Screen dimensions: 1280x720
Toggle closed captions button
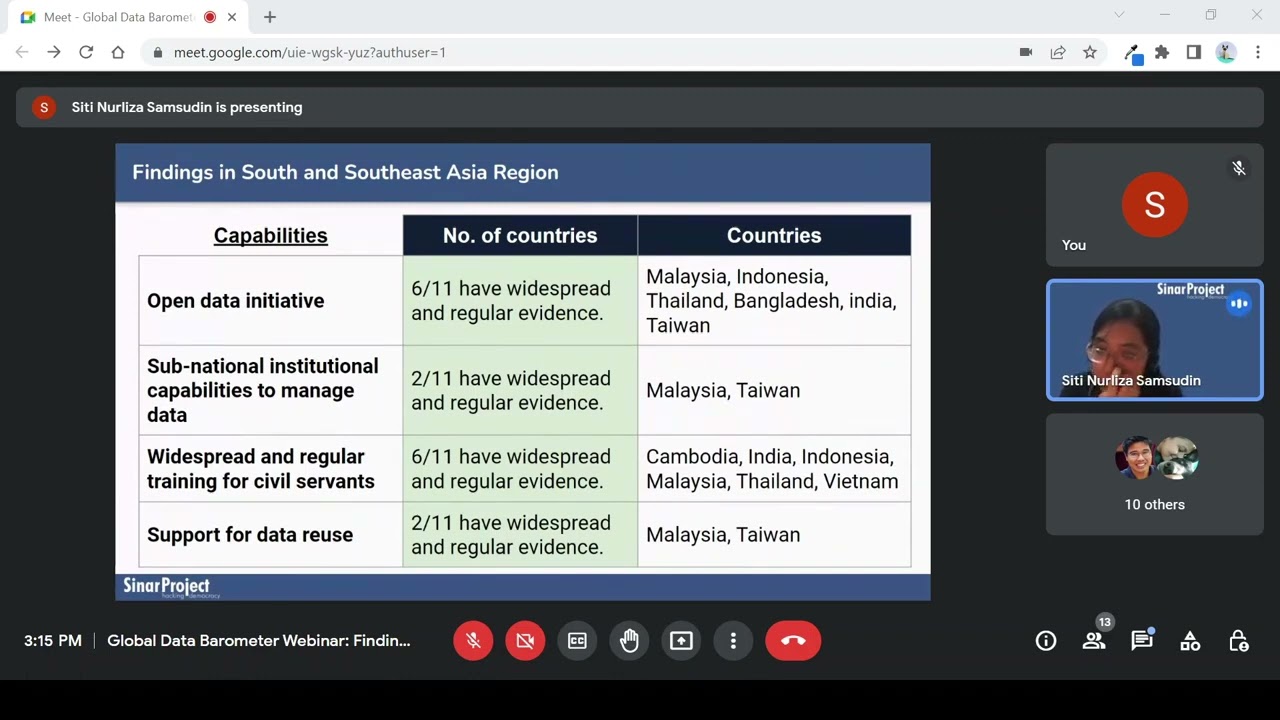(x=577, y=641)
